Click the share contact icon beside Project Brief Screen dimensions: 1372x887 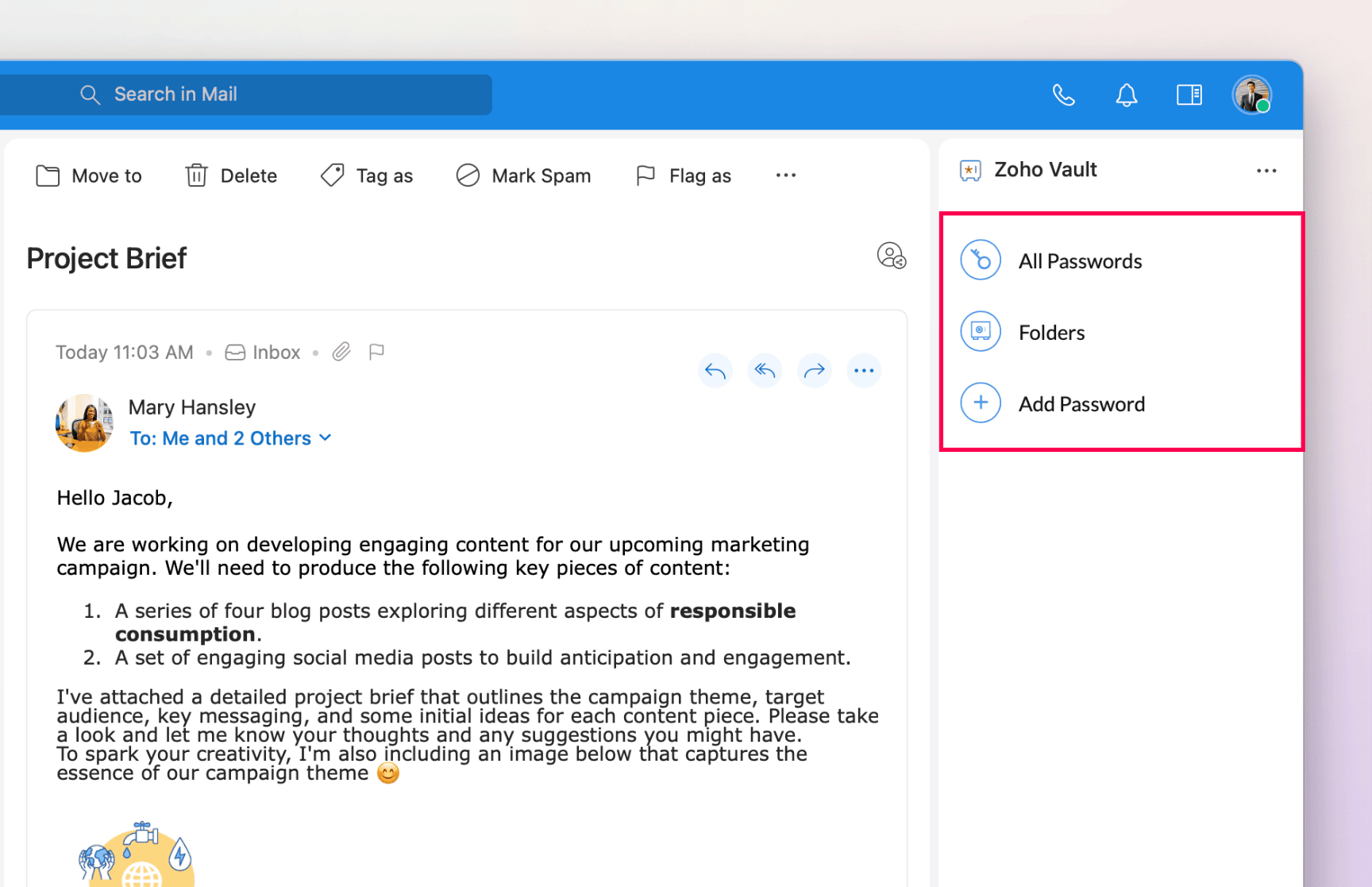pos(892,256)
